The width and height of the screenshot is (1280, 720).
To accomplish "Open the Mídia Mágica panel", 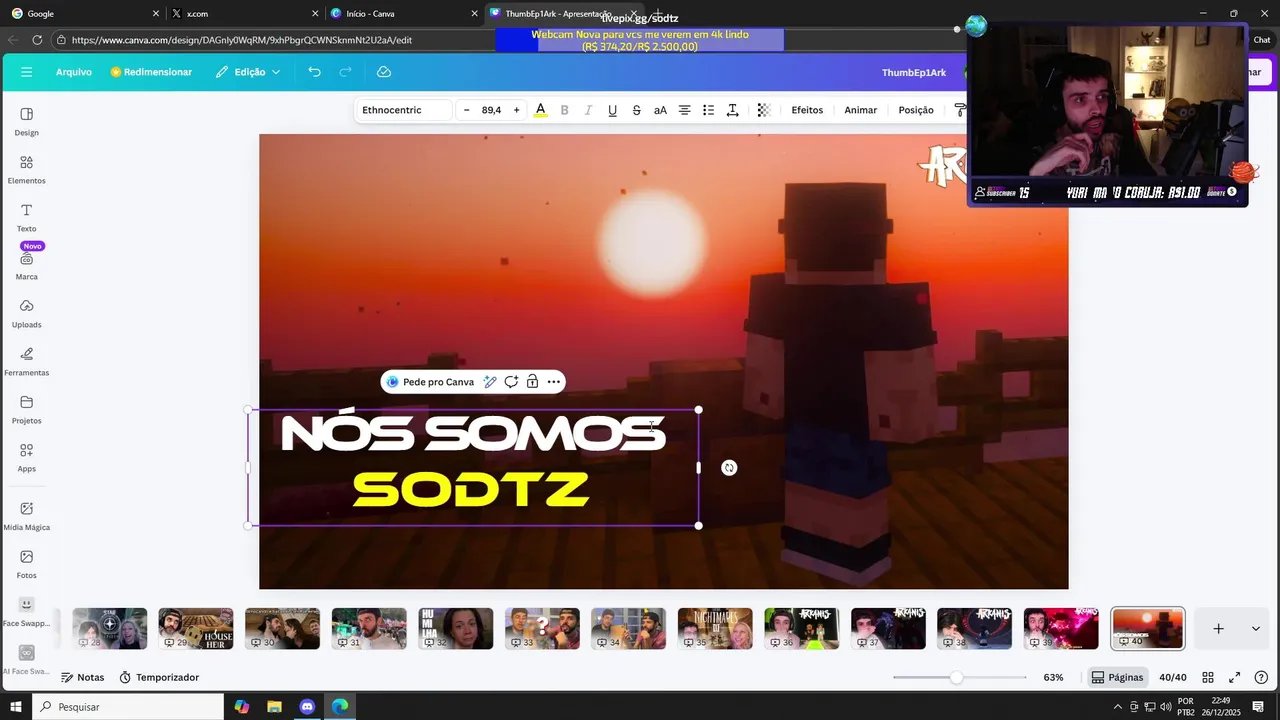I will point(27,515).
